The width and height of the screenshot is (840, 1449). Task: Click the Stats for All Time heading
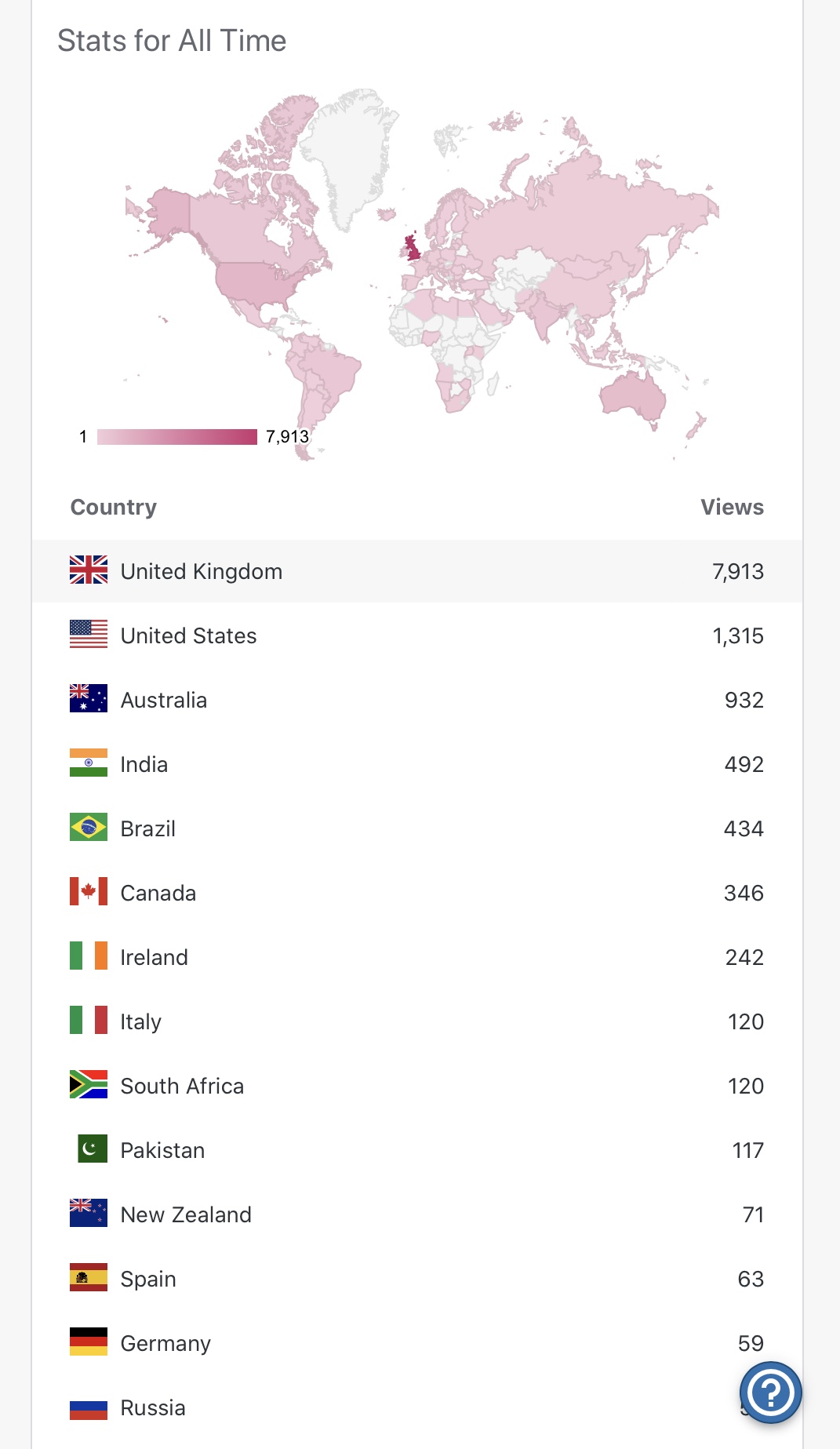pyautogui.click(x=172, y=41)
